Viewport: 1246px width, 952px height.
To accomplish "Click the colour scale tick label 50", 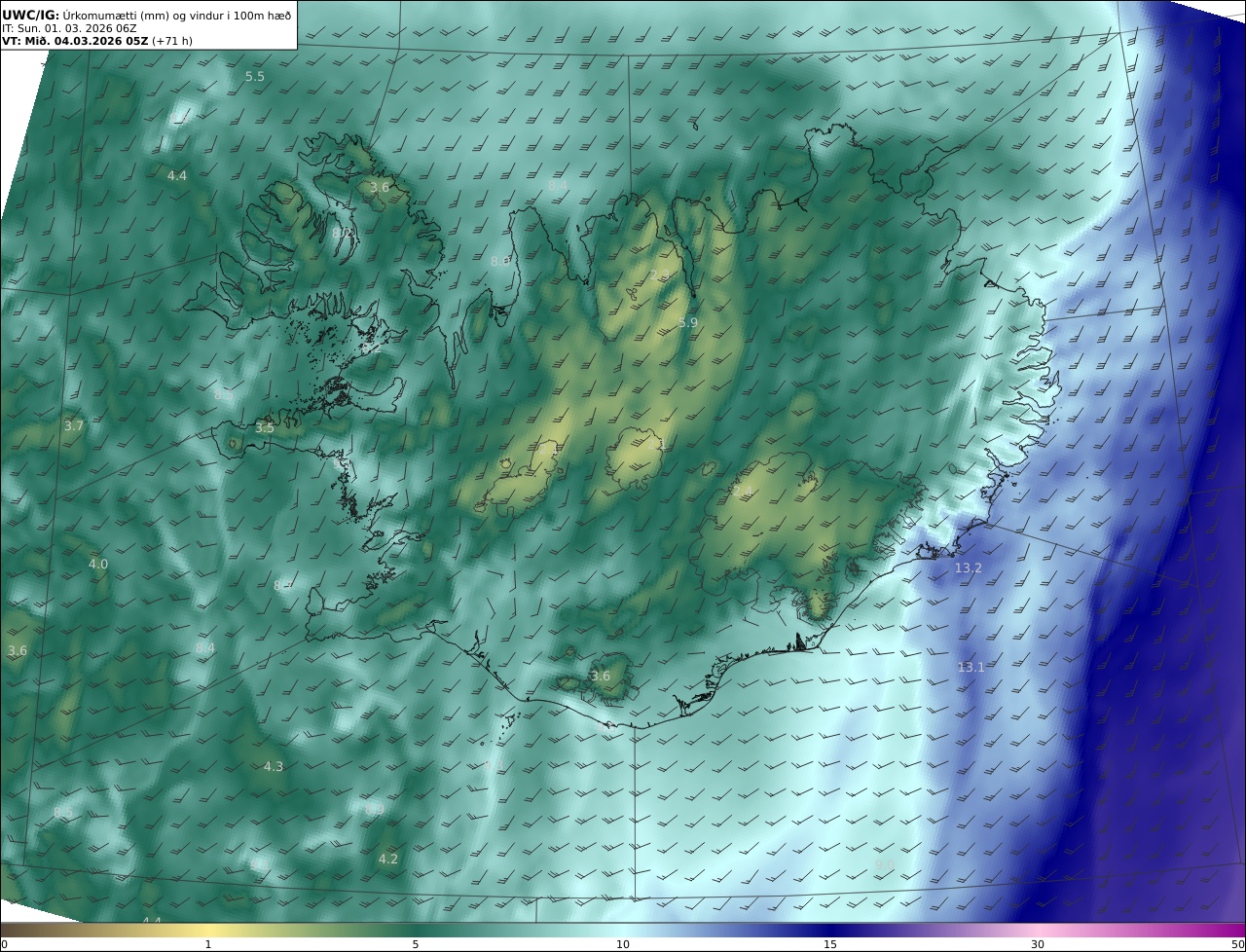I will (1238, 944).
